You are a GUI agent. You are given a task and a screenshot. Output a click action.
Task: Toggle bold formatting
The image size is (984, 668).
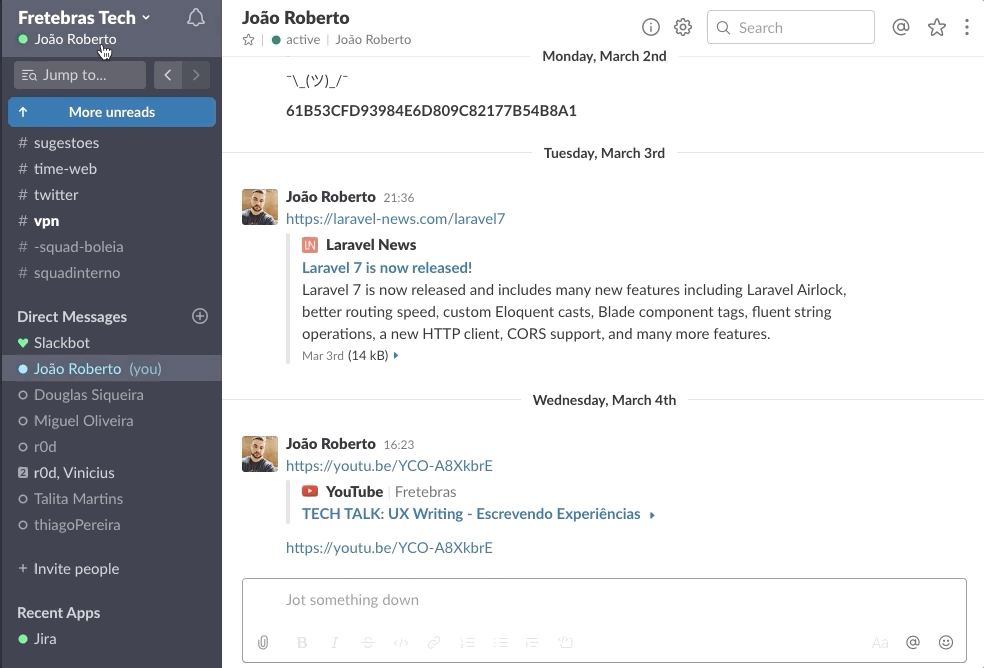(x=302, y=642)
